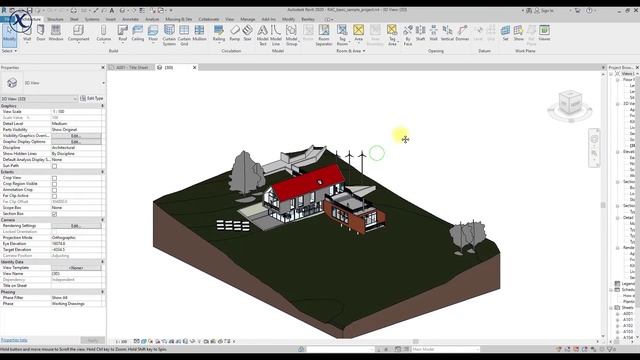This screenshot has width=640, height=360.
Task: Select the Floor tool
Action: 153,33
